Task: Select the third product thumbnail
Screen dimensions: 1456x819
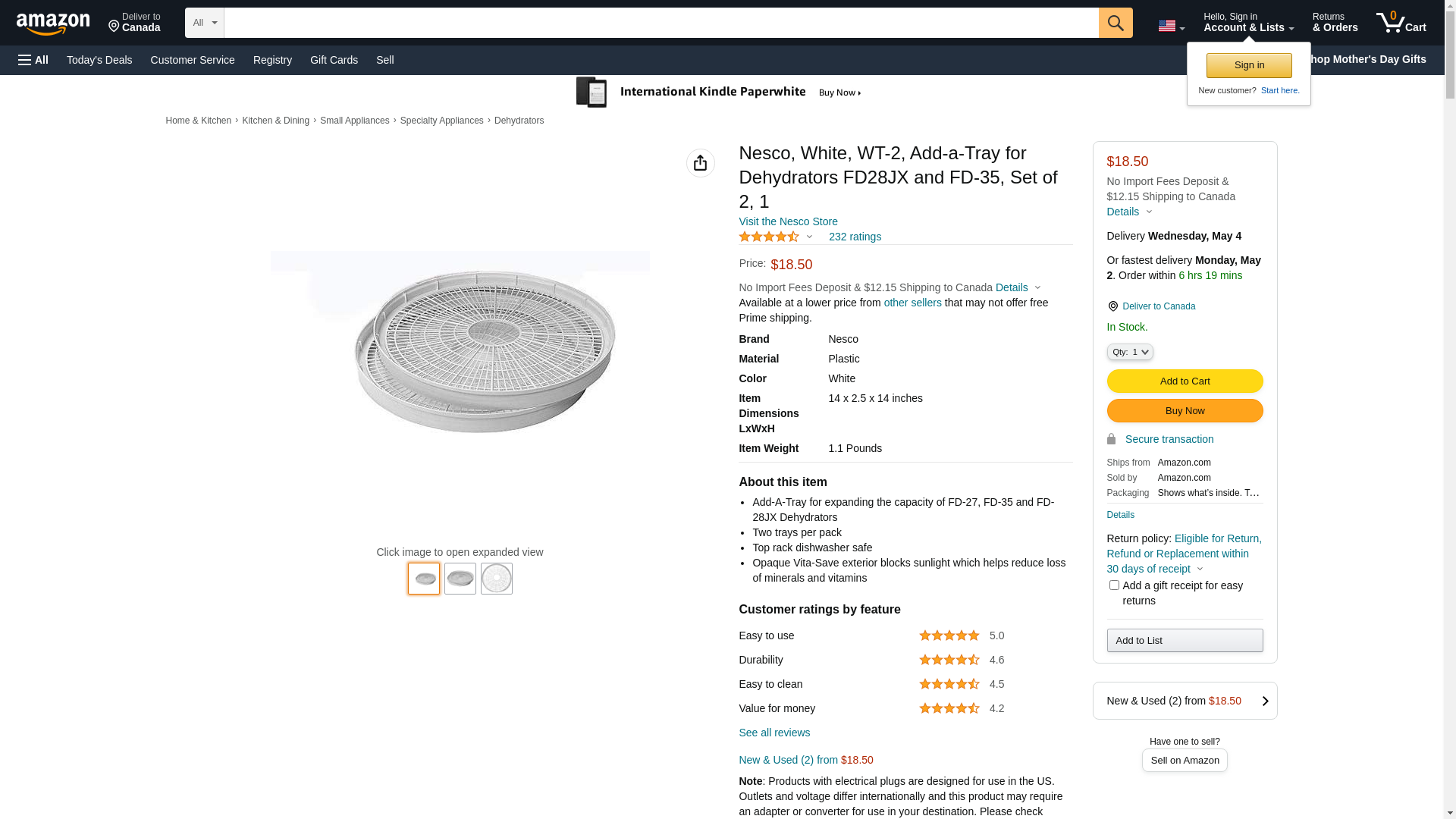Action: pyautogui.click(x=496, y=579)
